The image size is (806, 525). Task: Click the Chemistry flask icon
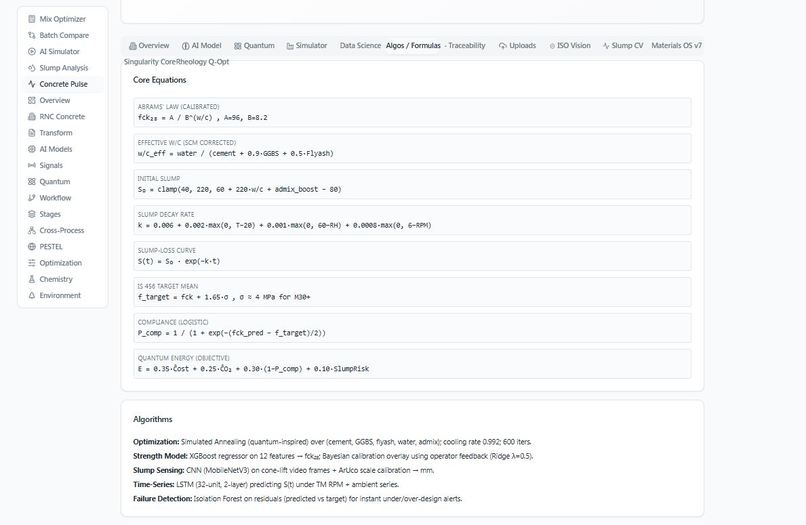(32, 279)
